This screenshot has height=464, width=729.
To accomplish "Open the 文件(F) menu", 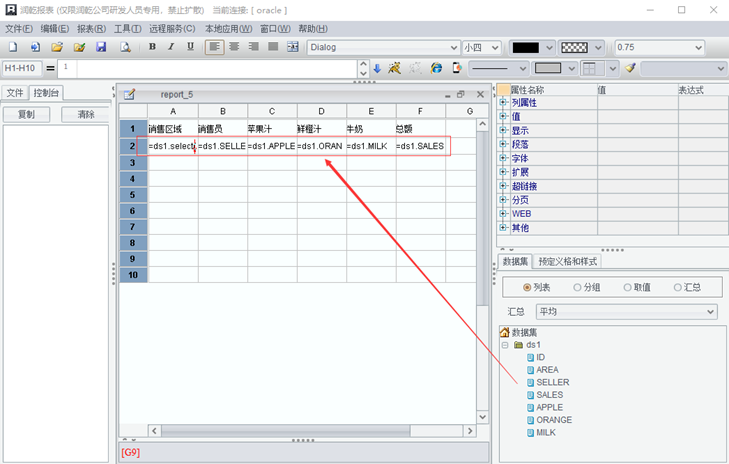I will [x=19, y=29].
